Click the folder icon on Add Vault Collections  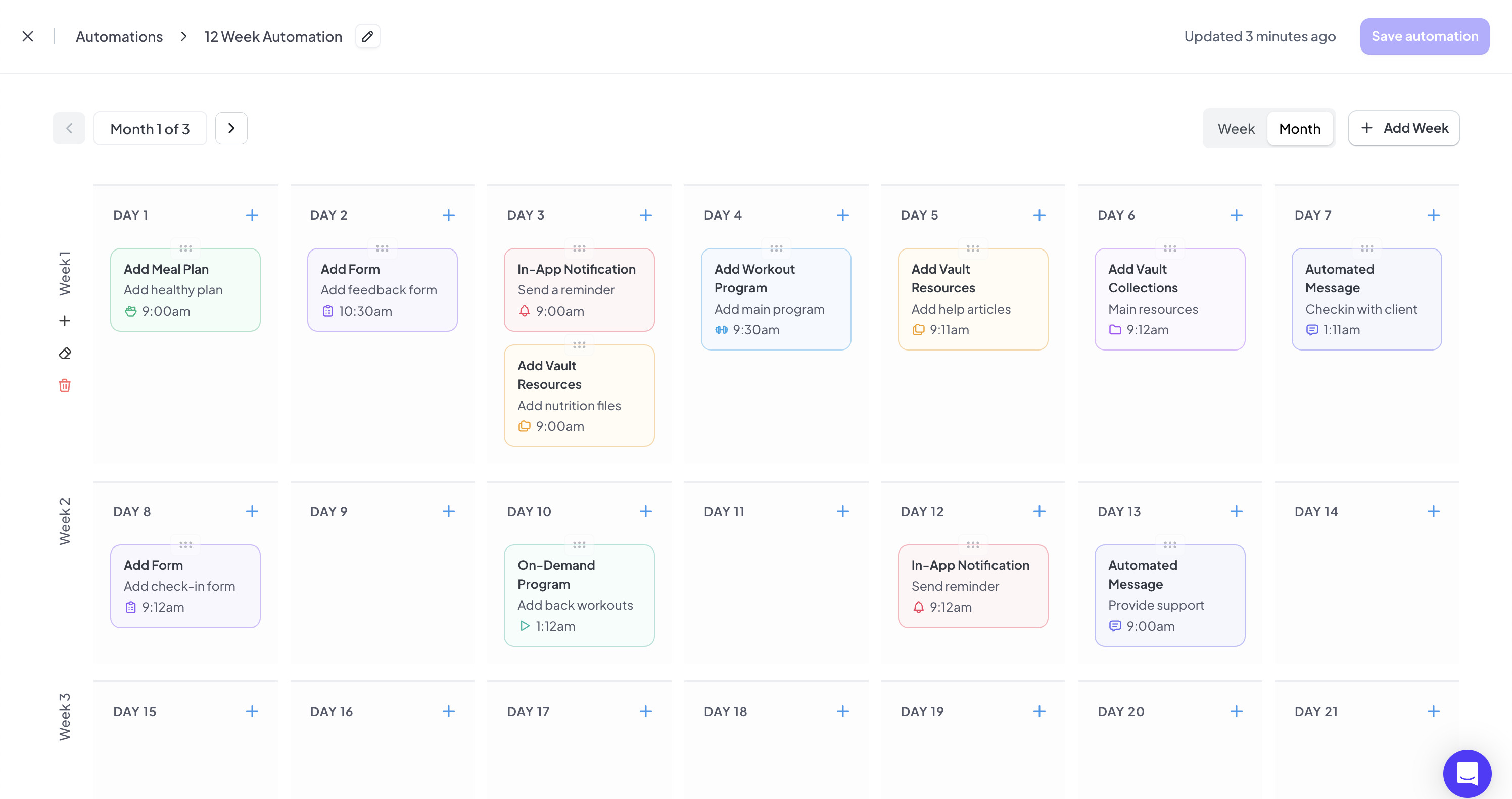(1114, 330)
